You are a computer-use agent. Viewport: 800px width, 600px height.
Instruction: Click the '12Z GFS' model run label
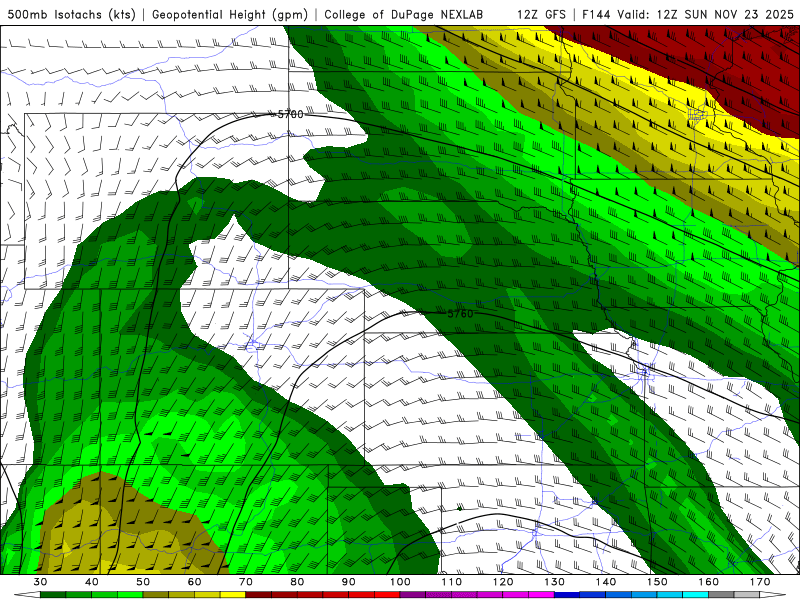(x=541, y=14)
